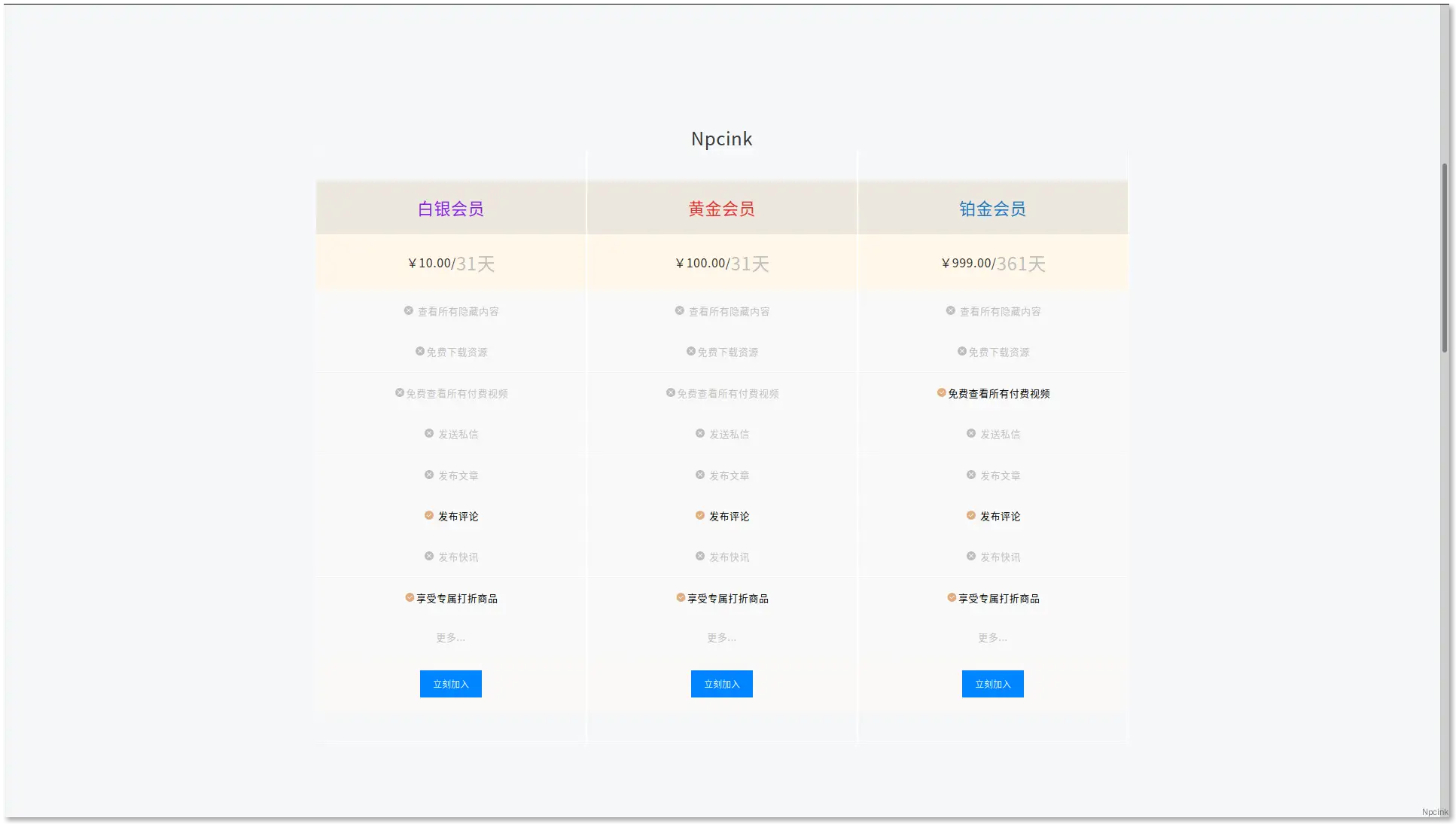Expand 更多... in the 白银会员 column
1456x824 pixels.
450,638
